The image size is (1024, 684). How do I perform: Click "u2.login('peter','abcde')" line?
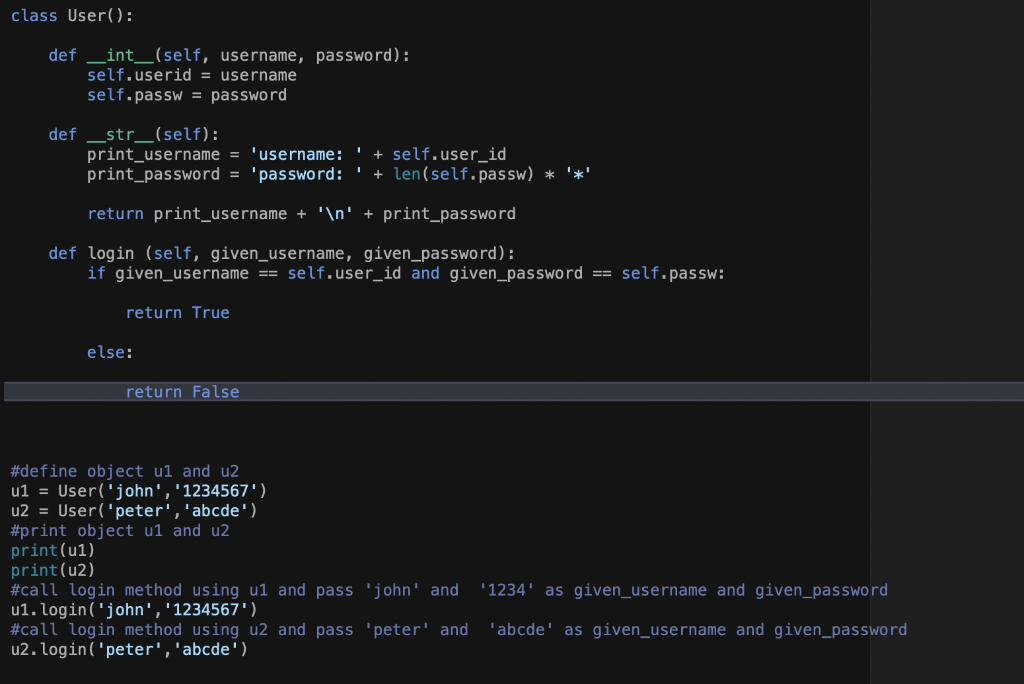point(129,649)
